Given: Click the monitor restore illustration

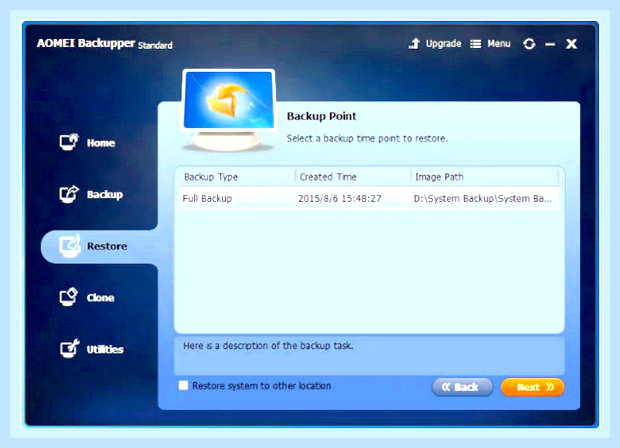Looking at the screenshot, I should pos(229,110).
